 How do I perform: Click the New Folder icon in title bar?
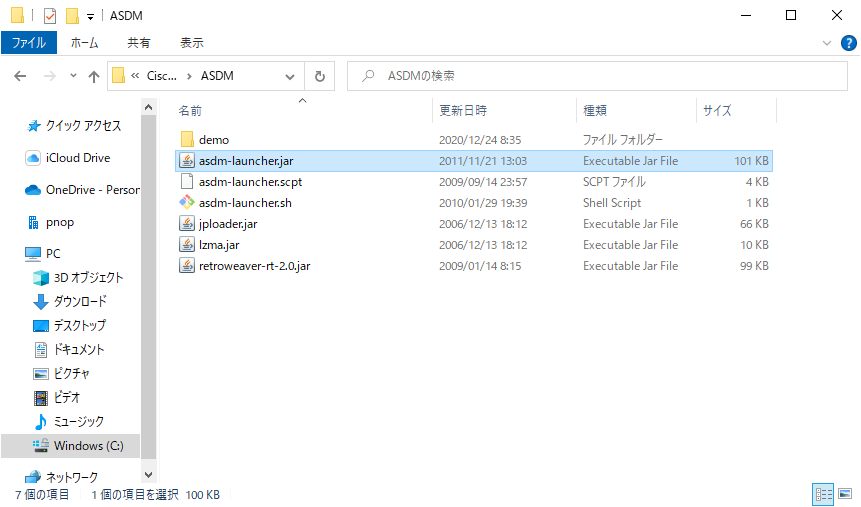point(72,16)
